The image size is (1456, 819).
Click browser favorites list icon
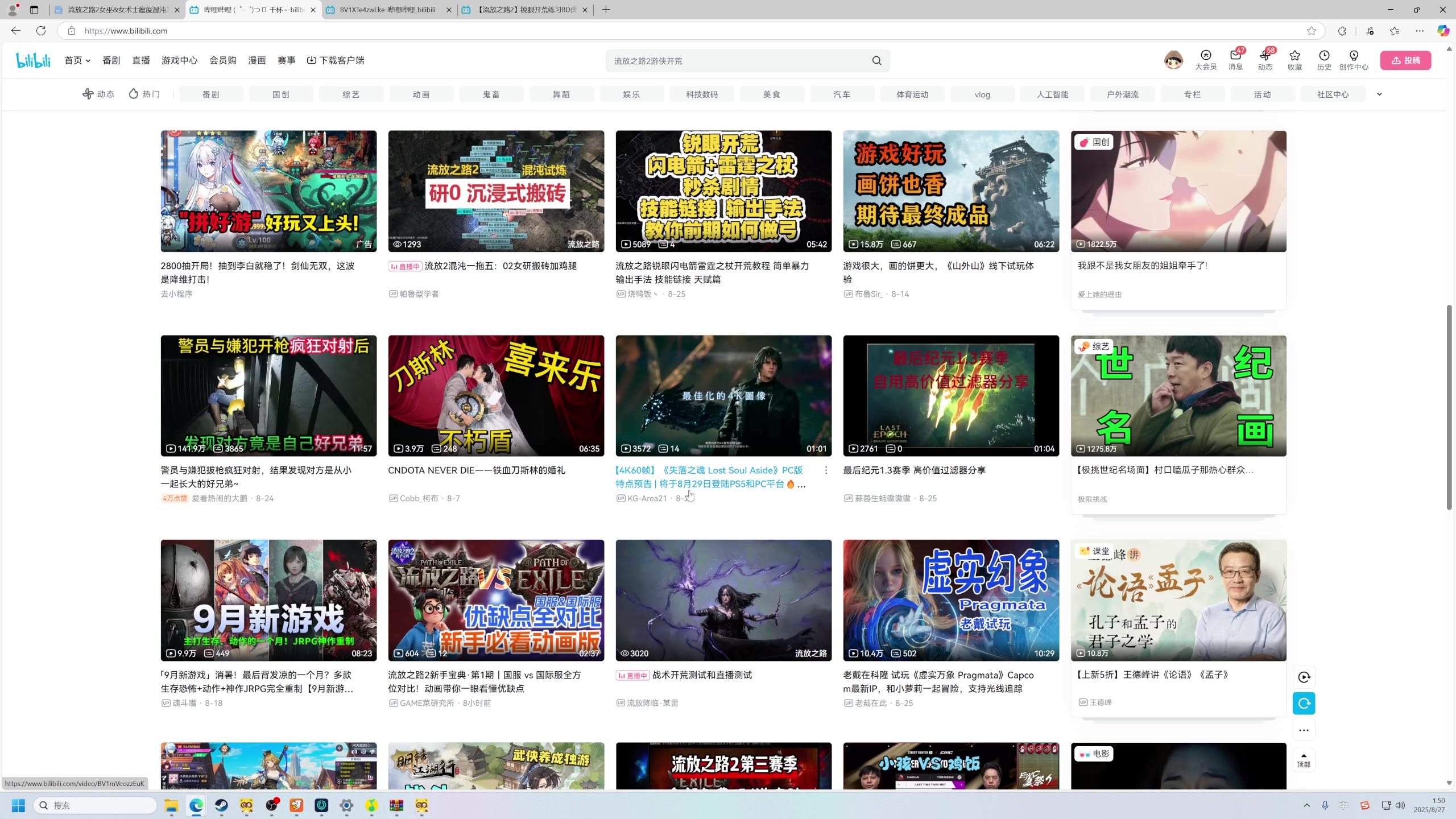1395,31
